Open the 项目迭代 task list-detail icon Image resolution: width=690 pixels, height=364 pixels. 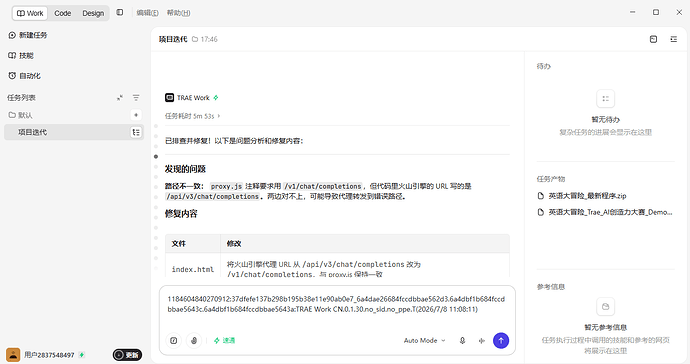136,132
